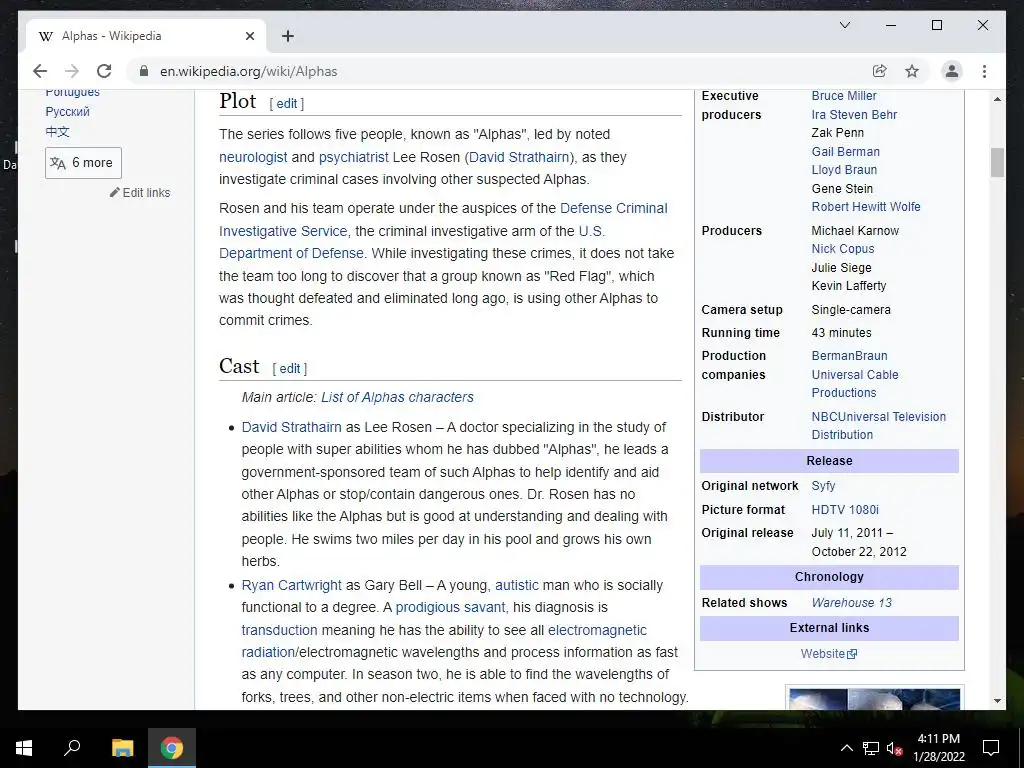Click the Edit links pencil link
1024x768 pixels.
tap(140, 193)
